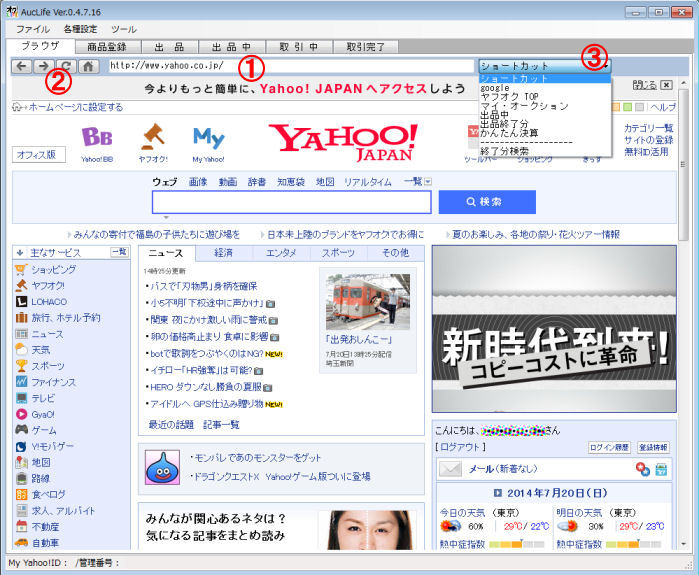Screen dimensions: 699x575
Task: Open Yahoo! BB icon
Action: pyautogui.click(x=97, y=137)
